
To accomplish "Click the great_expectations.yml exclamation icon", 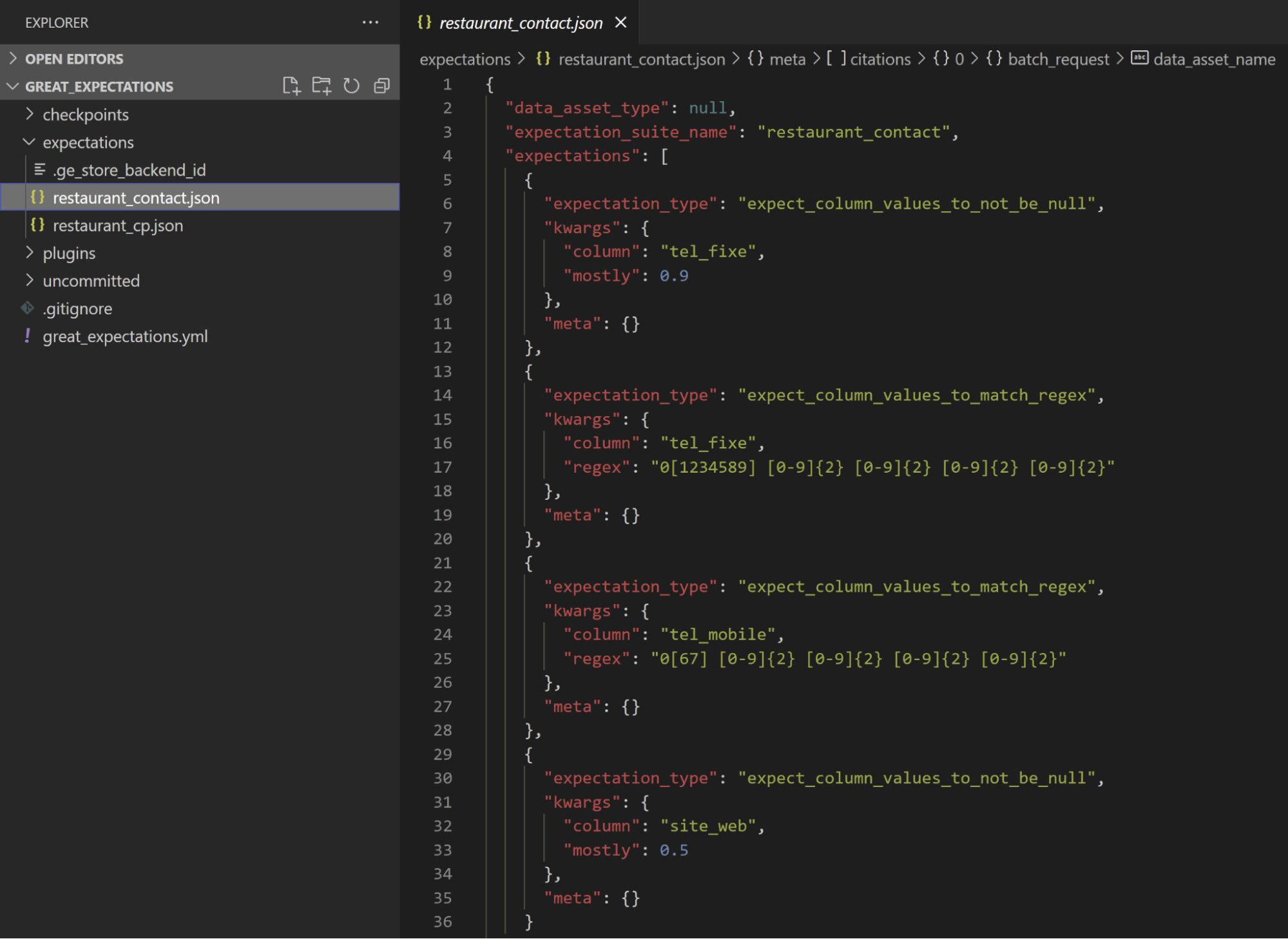I will [28, 336].
